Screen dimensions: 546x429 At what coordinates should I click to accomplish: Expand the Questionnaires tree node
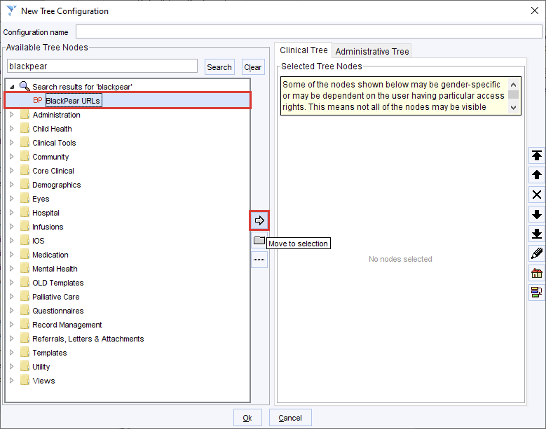(11, 311)
